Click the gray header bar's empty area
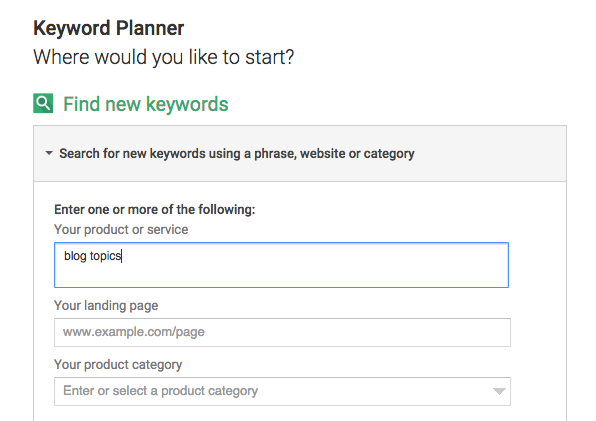 (490, 154)
